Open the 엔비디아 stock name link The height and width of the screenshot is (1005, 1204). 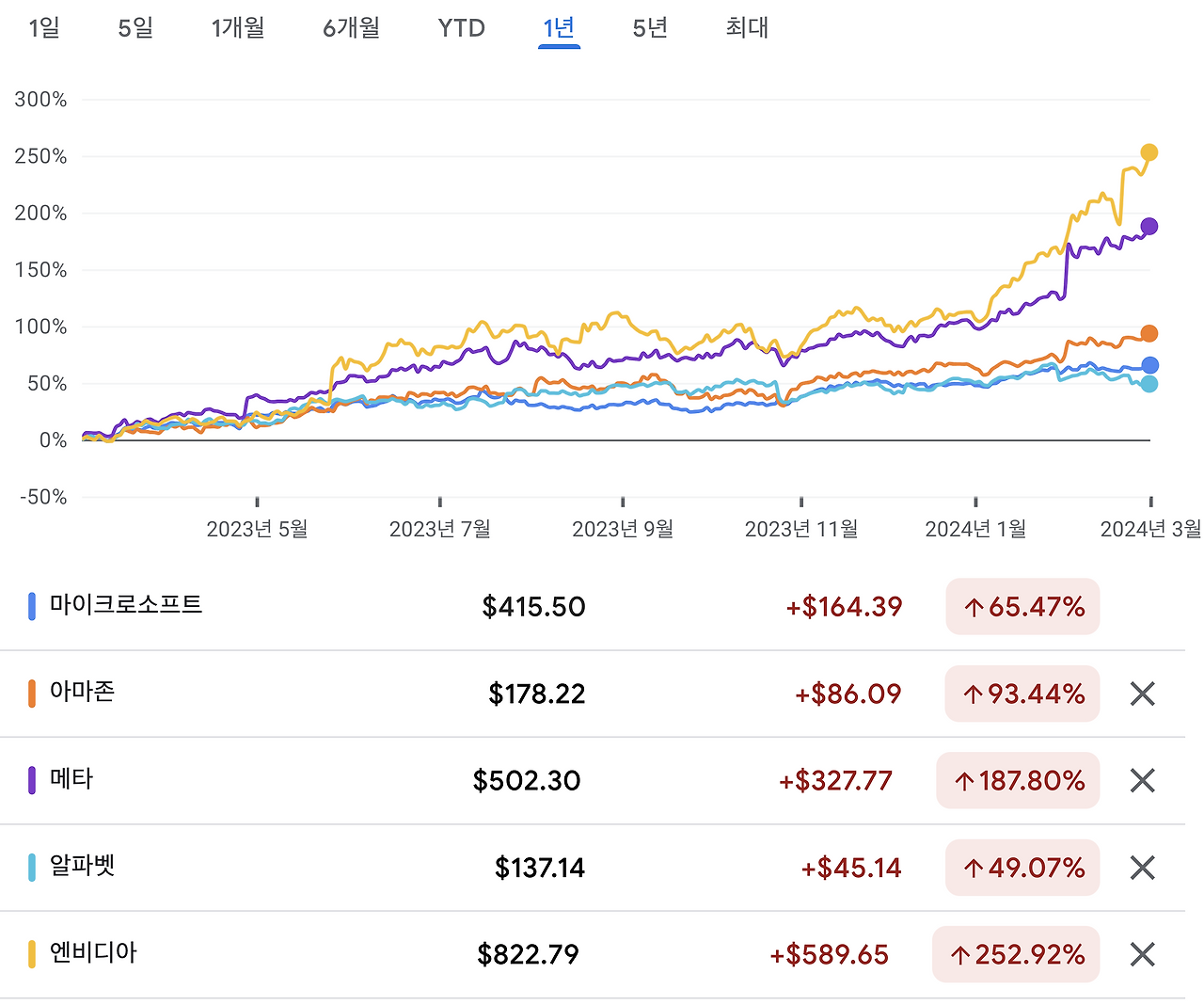[93, 952]
